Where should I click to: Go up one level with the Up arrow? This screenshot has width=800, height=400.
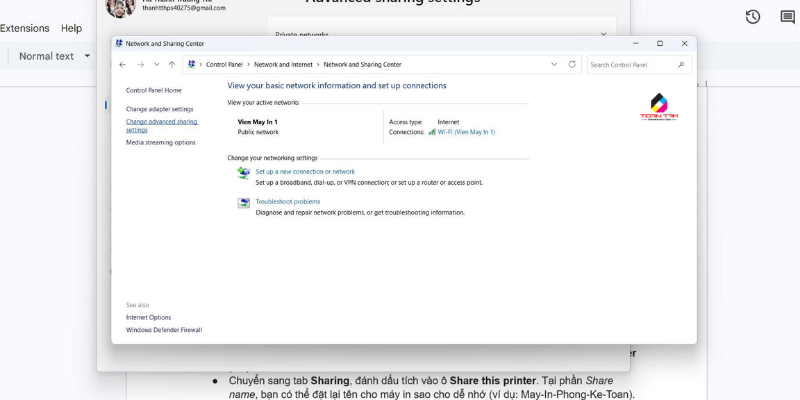(172, 64)
